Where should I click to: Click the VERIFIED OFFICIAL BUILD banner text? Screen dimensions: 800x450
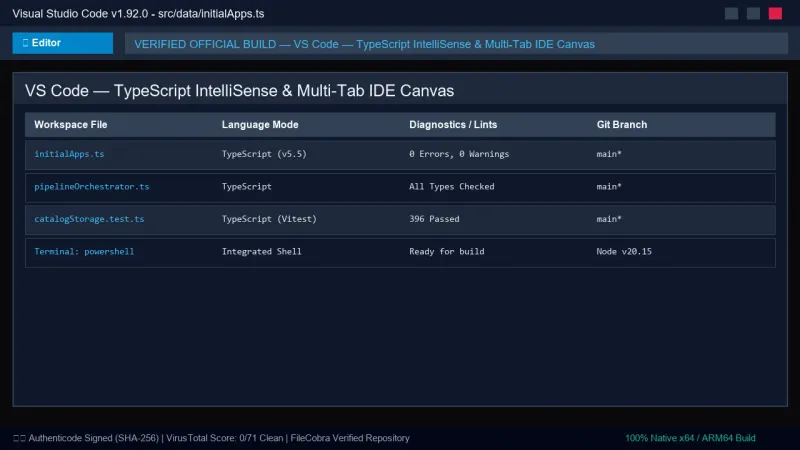coord(364,44)
